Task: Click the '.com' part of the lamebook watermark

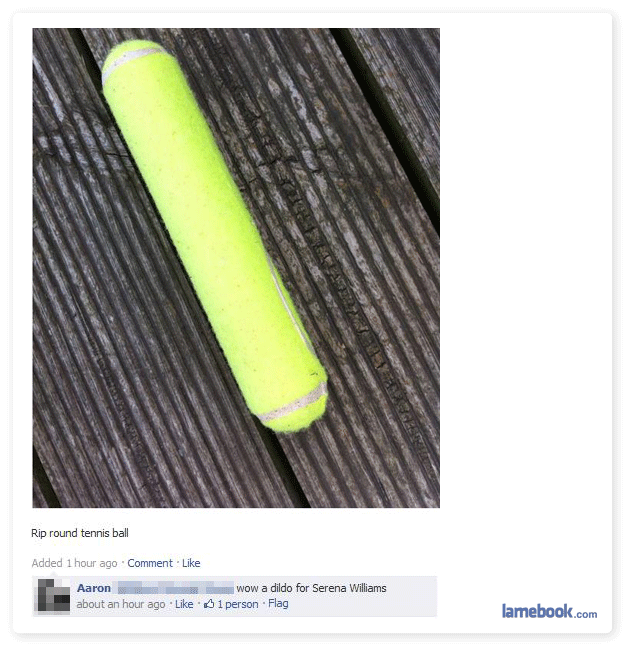Action: pos(586,614)
